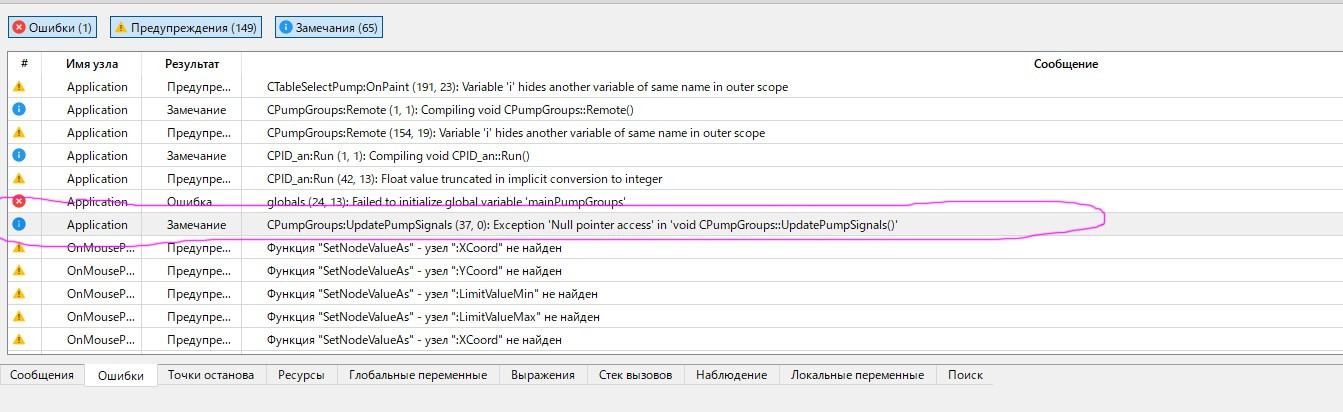
Task: Click info icon of CPumpGroups:Remote compiling row
Action: [19, 110]
